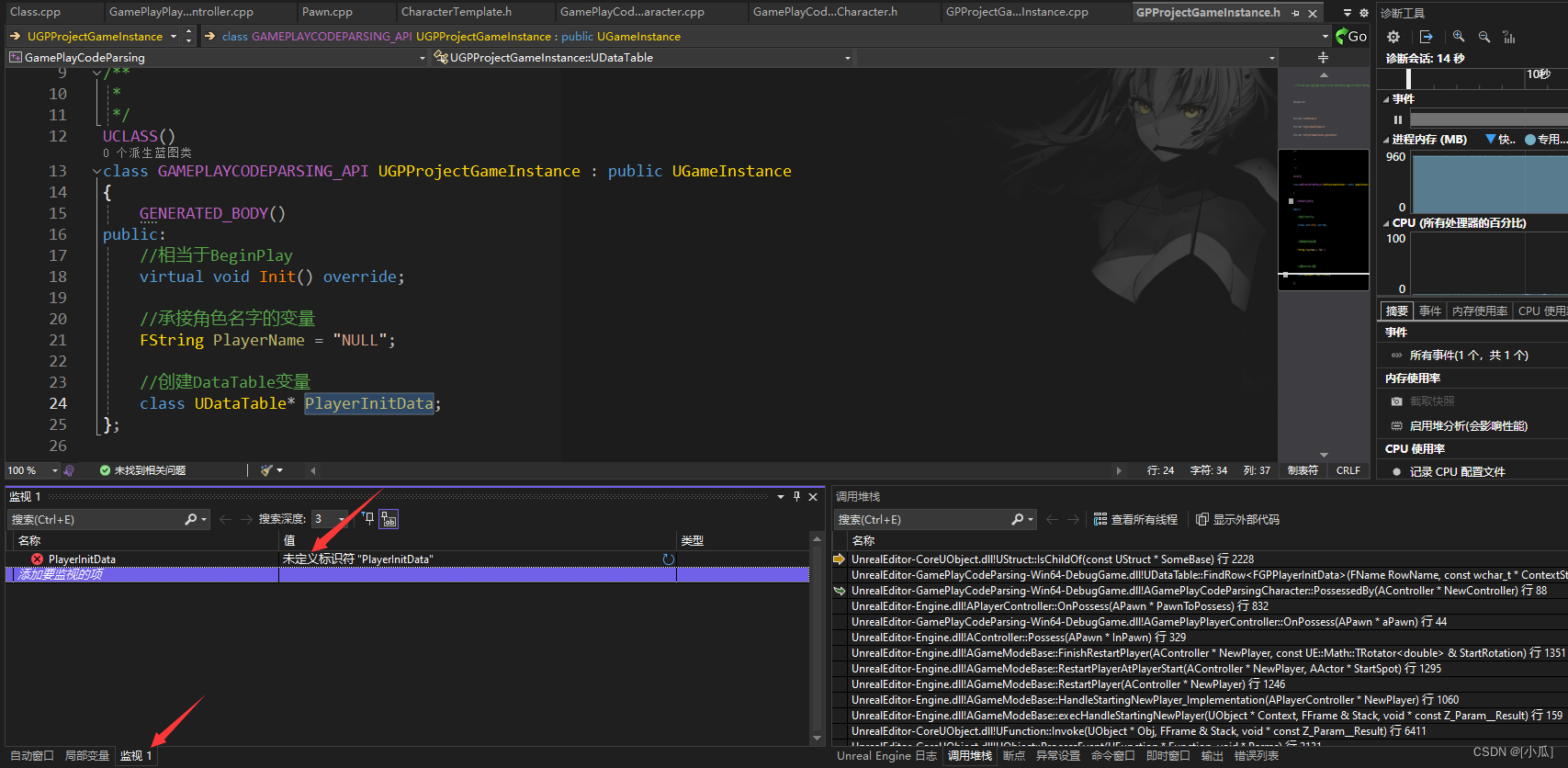Viewport: 1568px width, 768px height.
Task: Toggle the snapshot marker memory legend
Action: pyautogui.click(x=1500, y=140)
